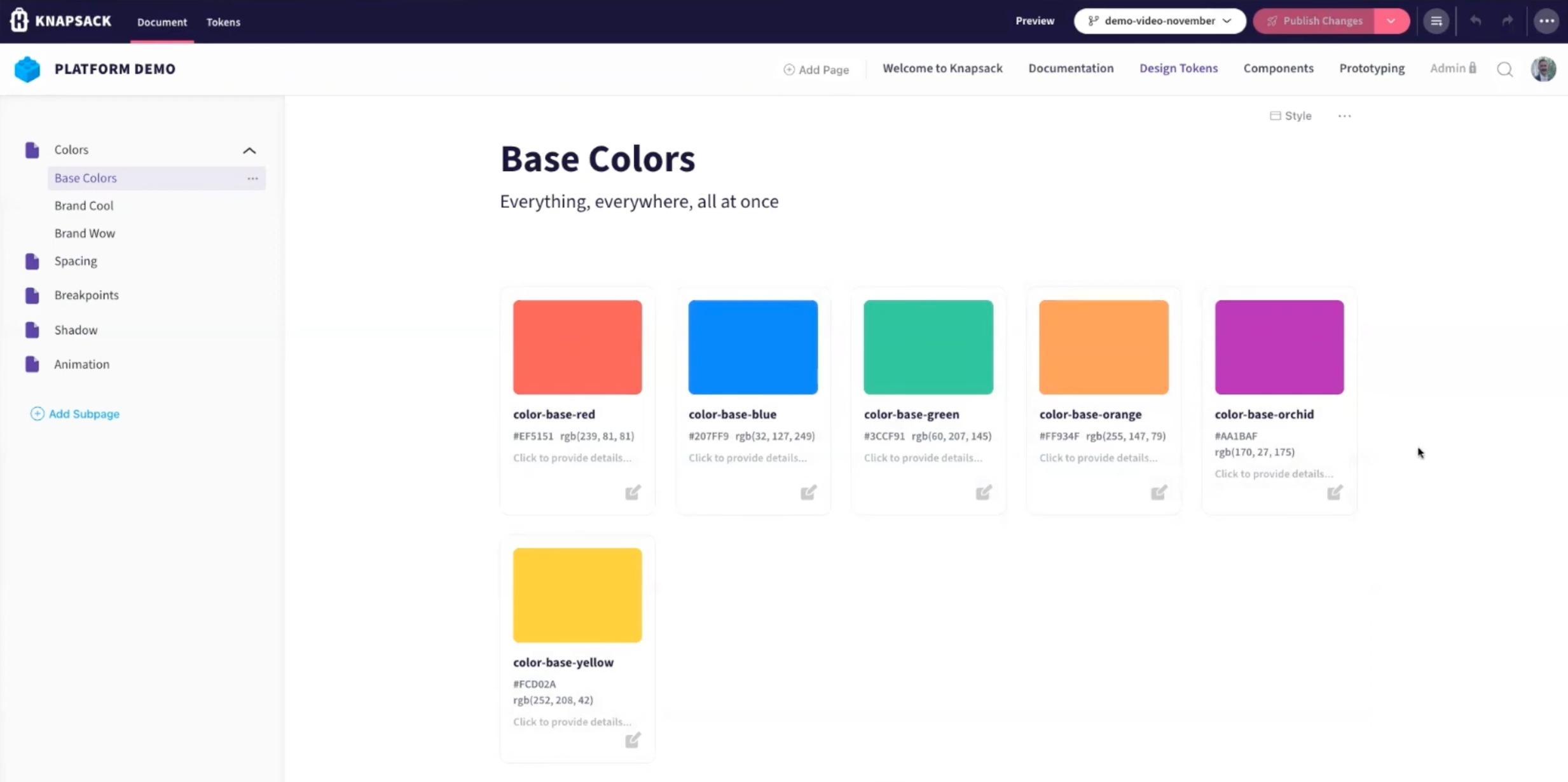Open the Brand Cool subpage
The image size is (1568, 782).
coord(84,205)
